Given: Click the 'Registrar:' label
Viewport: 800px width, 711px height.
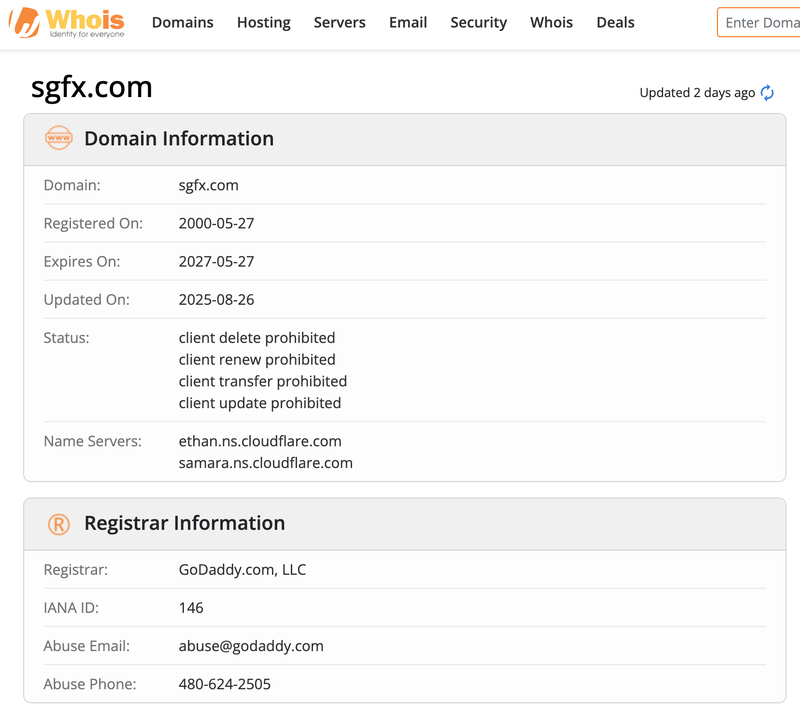Looking at the screenshot, I should tap(76, 570).
